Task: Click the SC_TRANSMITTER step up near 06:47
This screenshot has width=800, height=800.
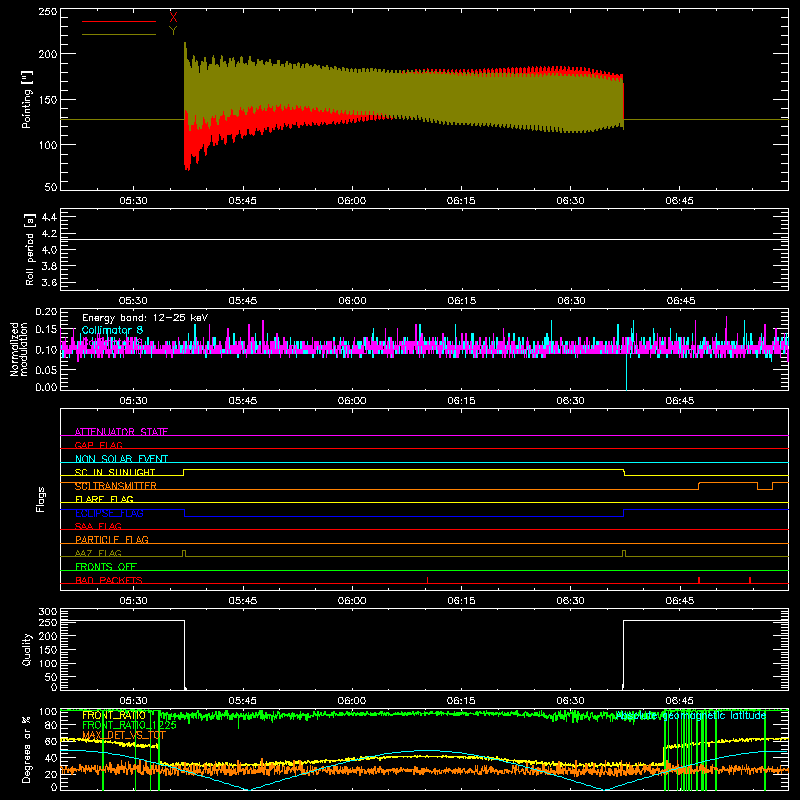Action: click(698, 486)
